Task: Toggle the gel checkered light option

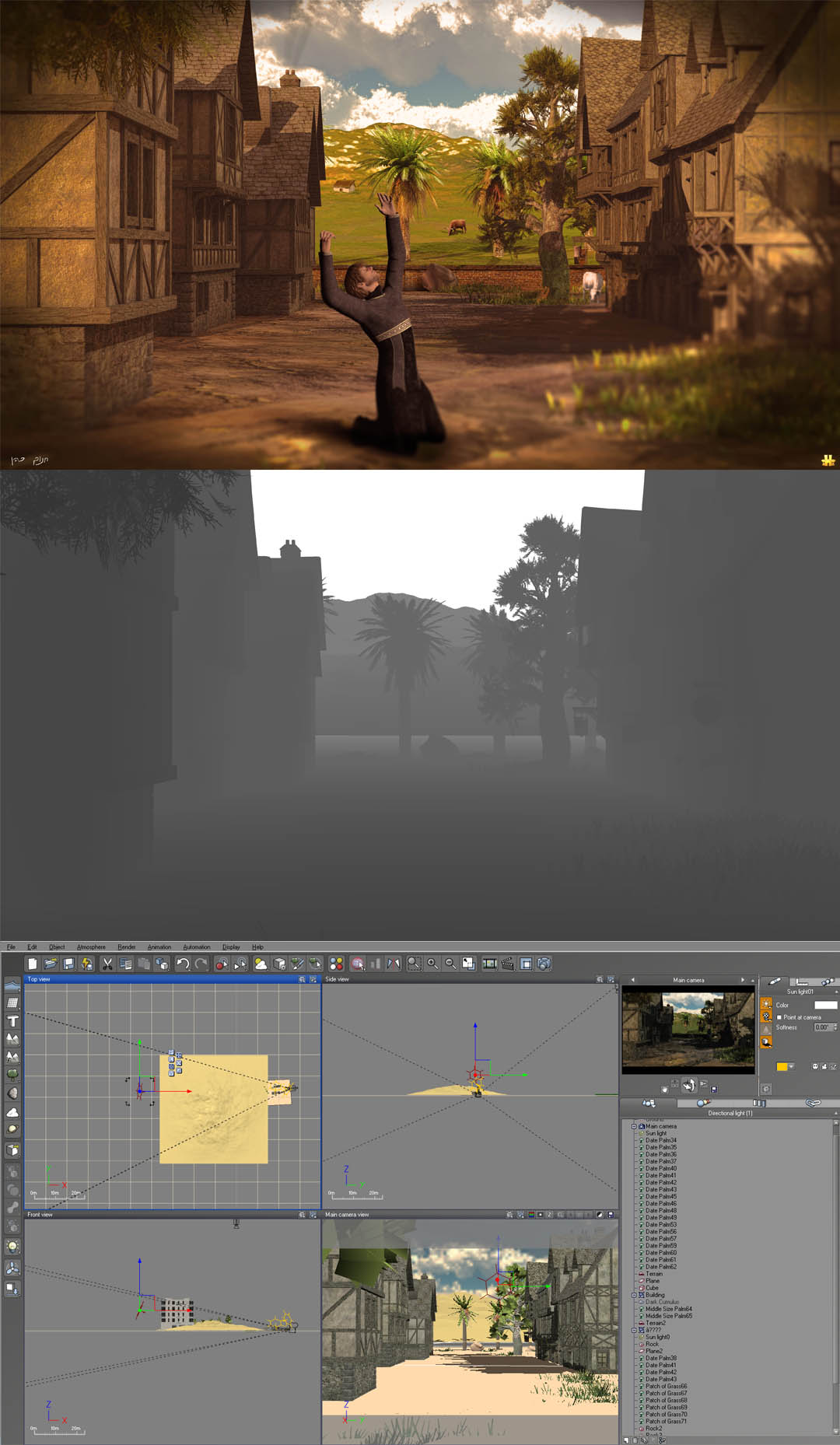Action: pyautogui.click(x=766, y=1016)
